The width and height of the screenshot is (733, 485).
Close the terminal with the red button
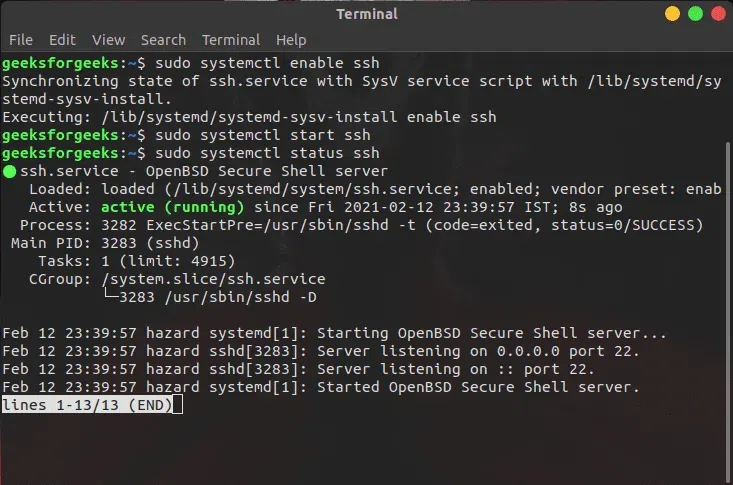[718, 14]
